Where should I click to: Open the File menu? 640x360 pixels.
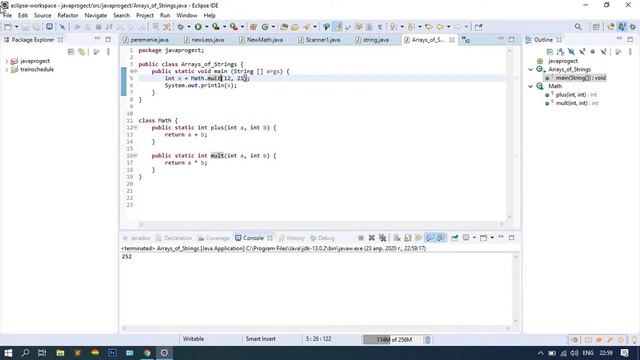click(8, 16)
